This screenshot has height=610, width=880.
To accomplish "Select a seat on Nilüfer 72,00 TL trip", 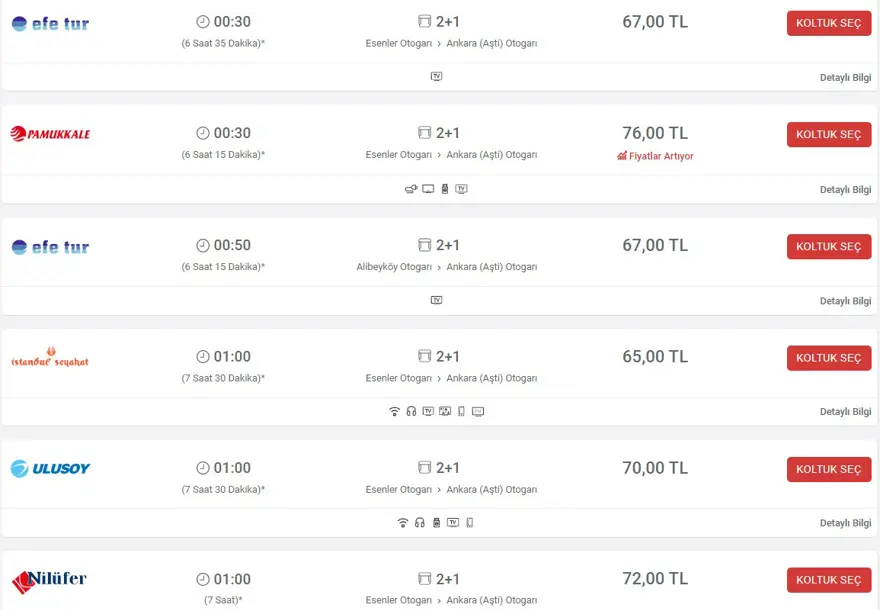I will (x=828, y=580).
